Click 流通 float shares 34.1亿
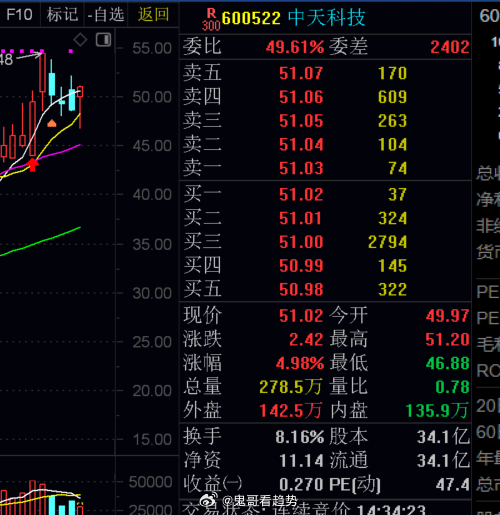The width and height of the screenshot is (500, 515). [443, 461]
